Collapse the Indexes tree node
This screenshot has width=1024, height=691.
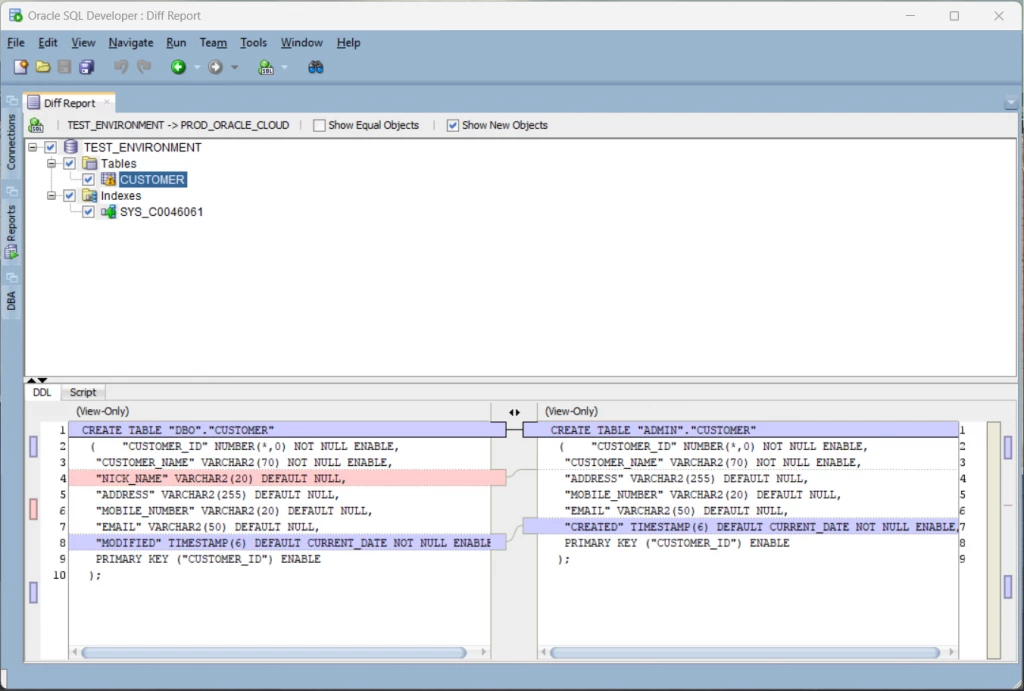pyautogui.click(x=51, y=195)
